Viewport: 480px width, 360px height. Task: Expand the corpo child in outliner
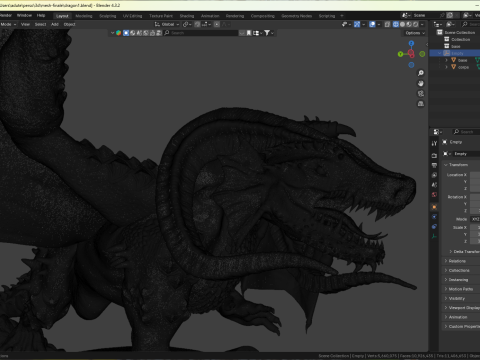tap(446, 67)
